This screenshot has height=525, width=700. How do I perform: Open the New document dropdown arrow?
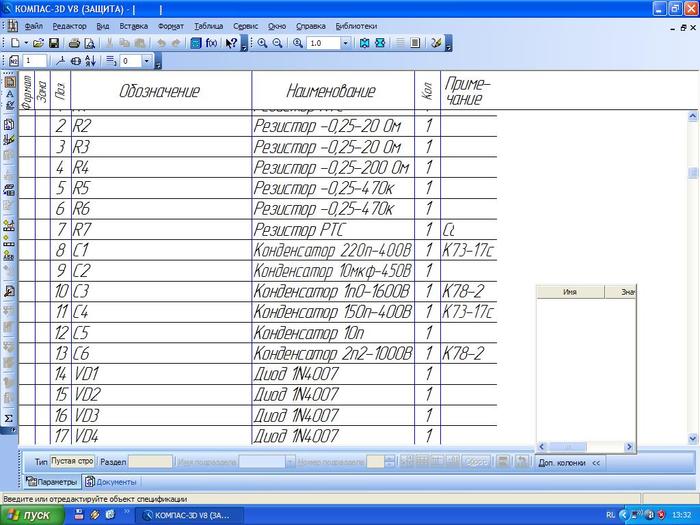24,44
